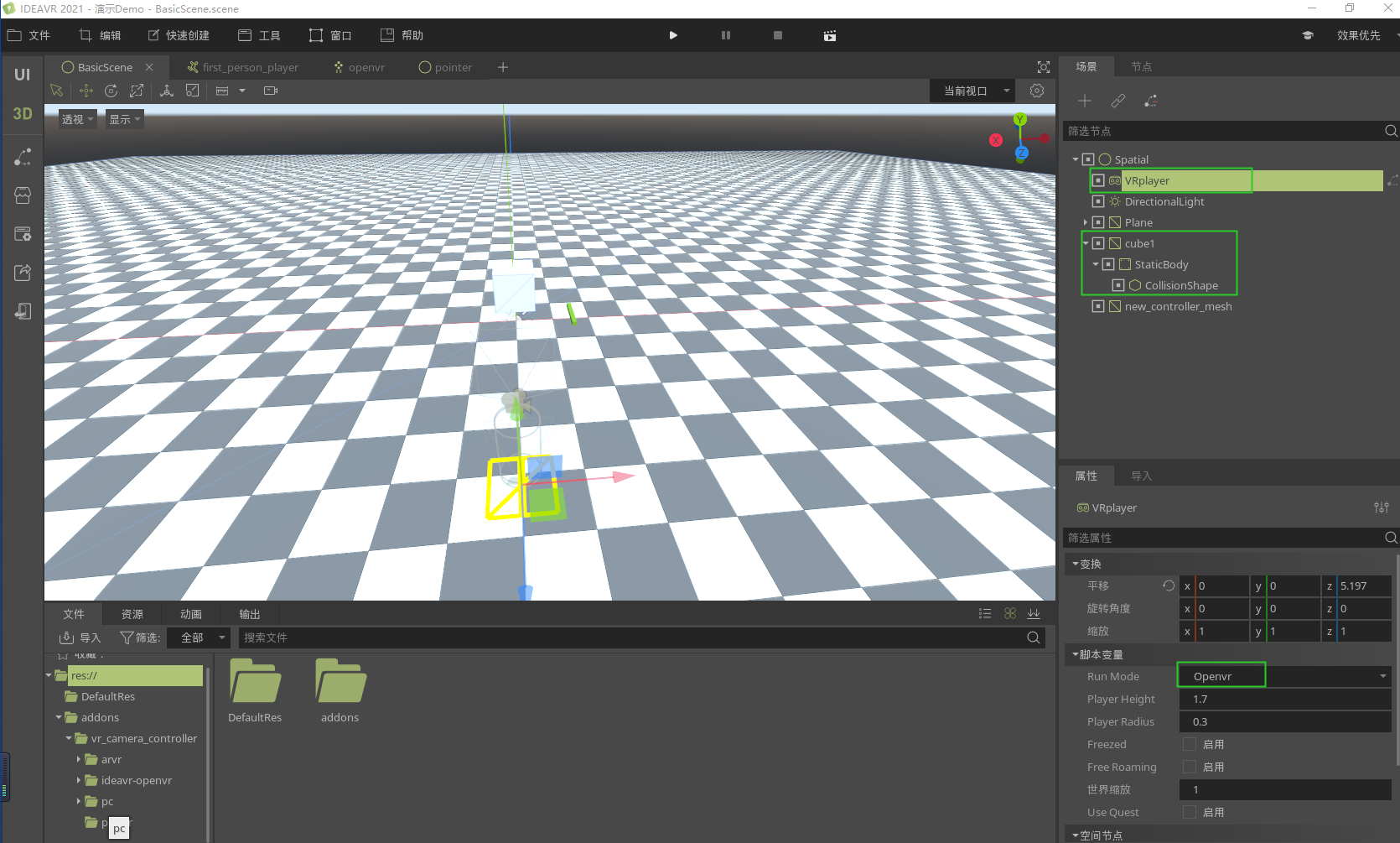Image resolution: width=1400 pixels, height=843 pixels.
Task: Open the 透视 perspective dropdown
Action: pyautogui.click(x=77, y=119)
